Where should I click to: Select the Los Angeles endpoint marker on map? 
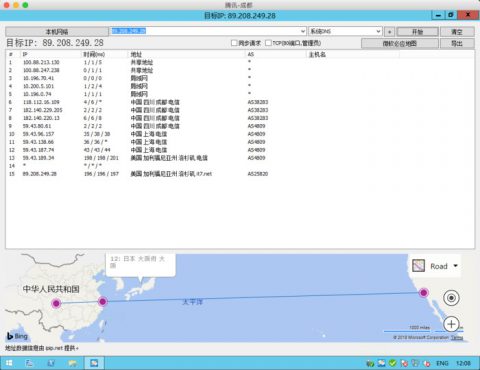tap(423, 293)
